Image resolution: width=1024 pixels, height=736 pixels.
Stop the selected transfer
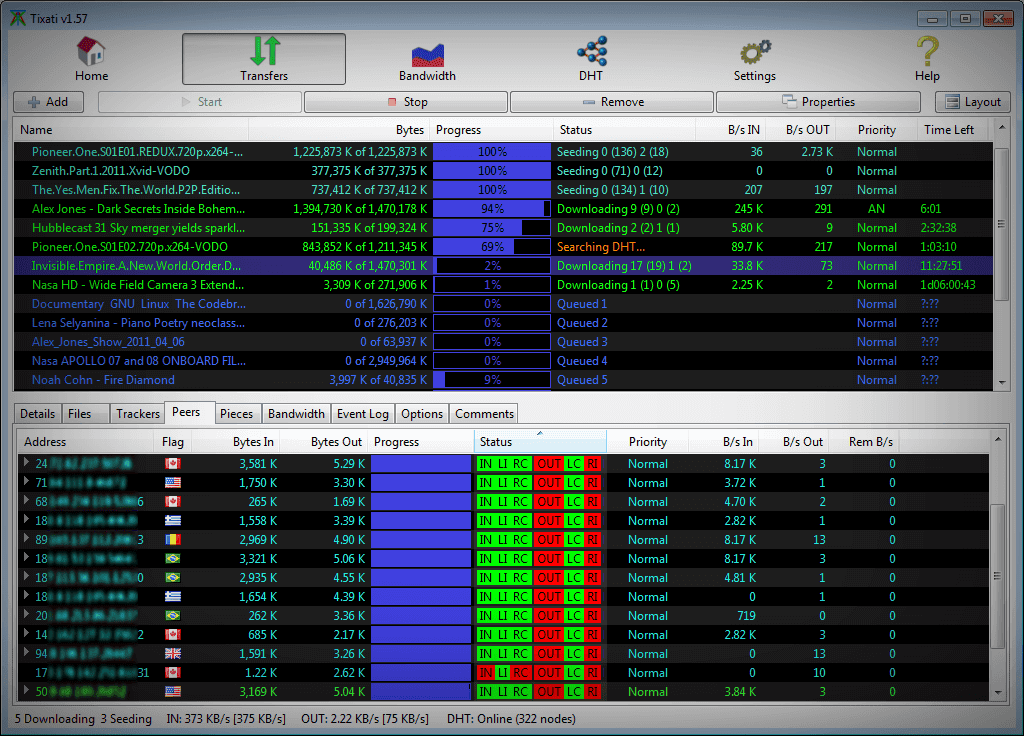(406, 102)
